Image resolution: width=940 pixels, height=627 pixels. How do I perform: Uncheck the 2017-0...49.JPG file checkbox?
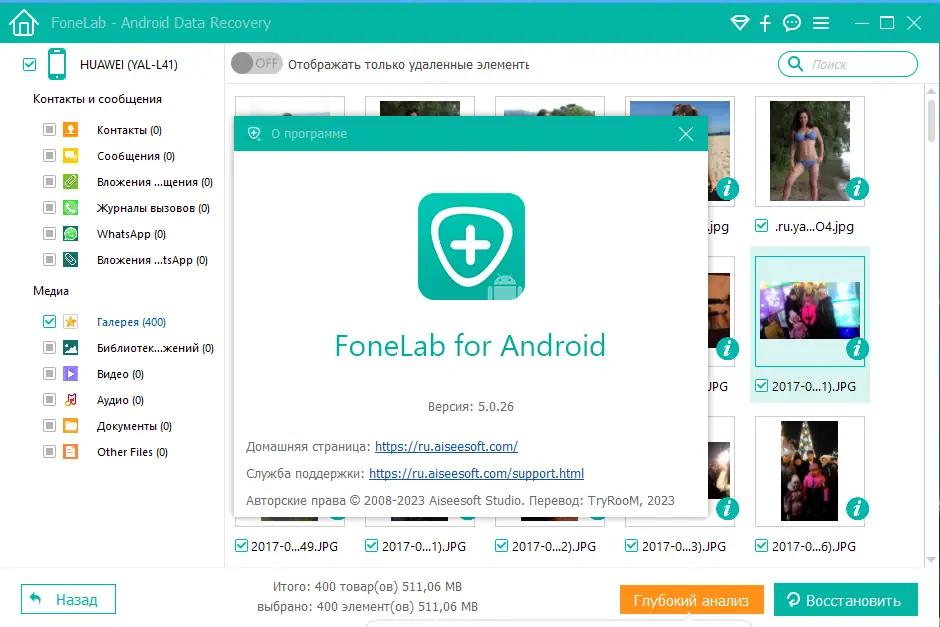pos(241,545)
